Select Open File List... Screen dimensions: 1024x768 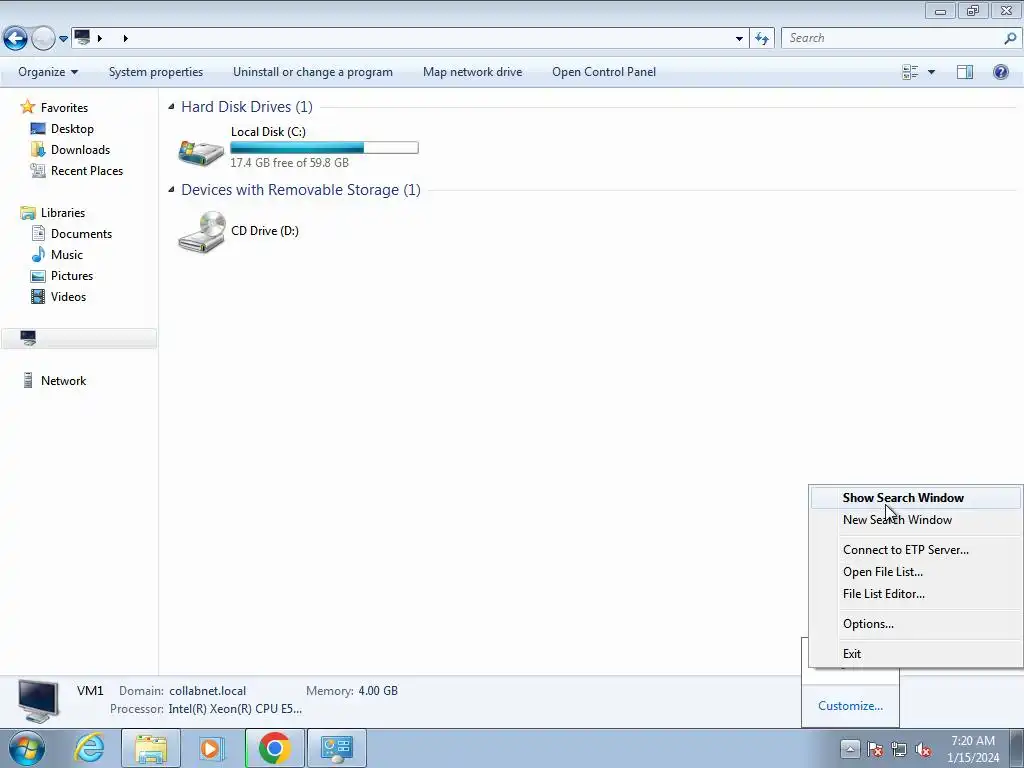(916, 572)
